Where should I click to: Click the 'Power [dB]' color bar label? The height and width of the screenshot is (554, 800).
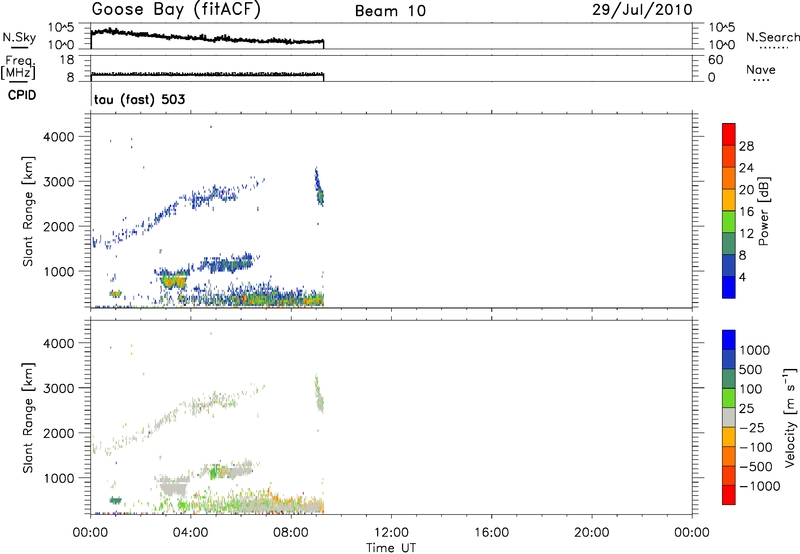point(763,211)
